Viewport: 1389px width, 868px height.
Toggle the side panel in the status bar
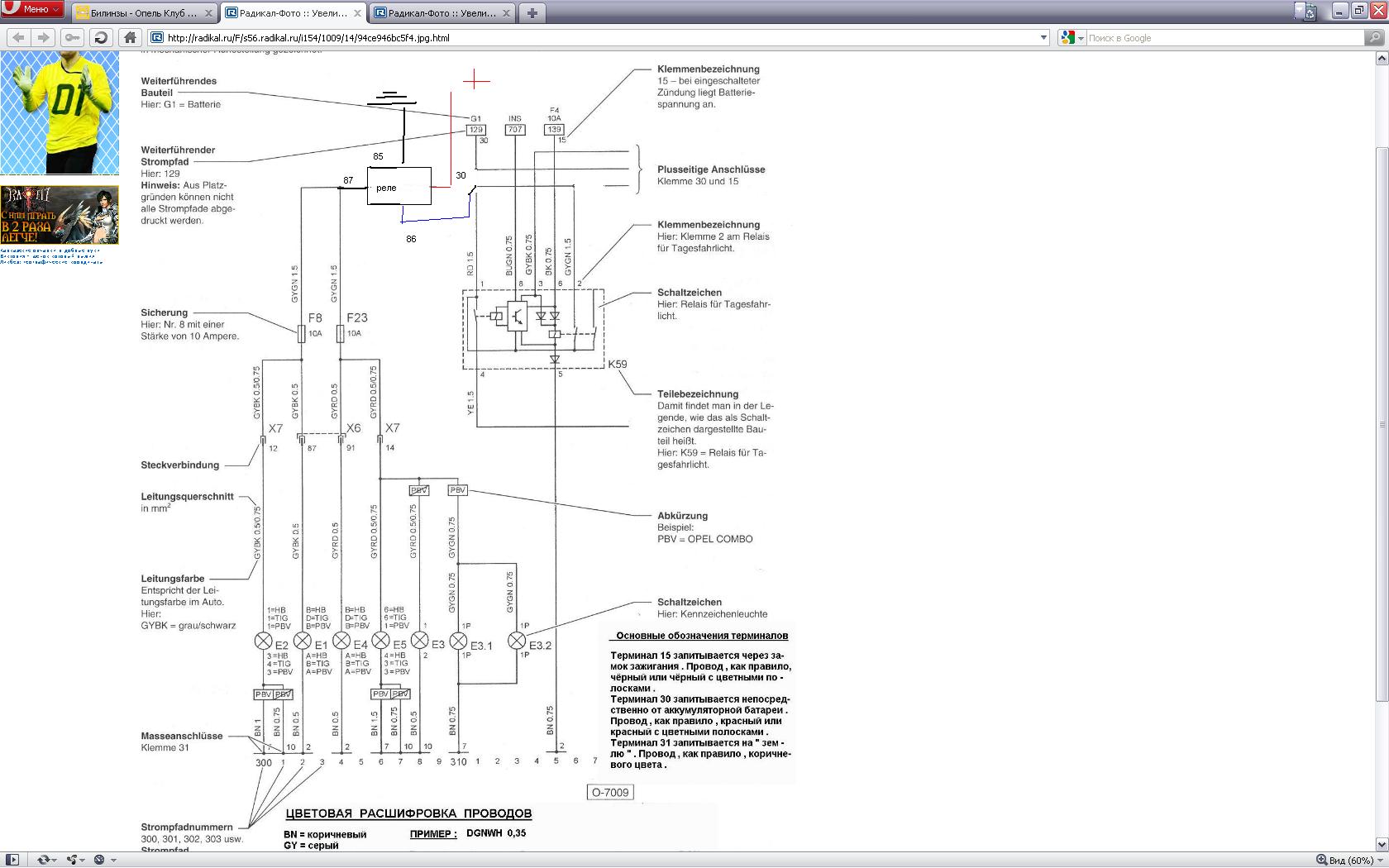coord(12,860)
